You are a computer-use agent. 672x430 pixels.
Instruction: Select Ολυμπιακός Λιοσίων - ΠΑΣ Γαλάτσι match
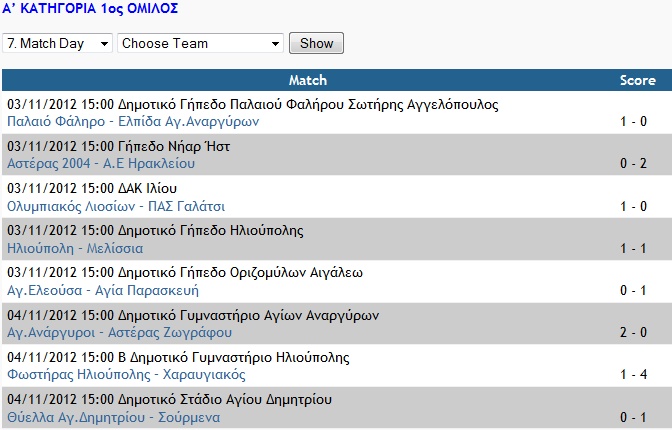(116, 206)
